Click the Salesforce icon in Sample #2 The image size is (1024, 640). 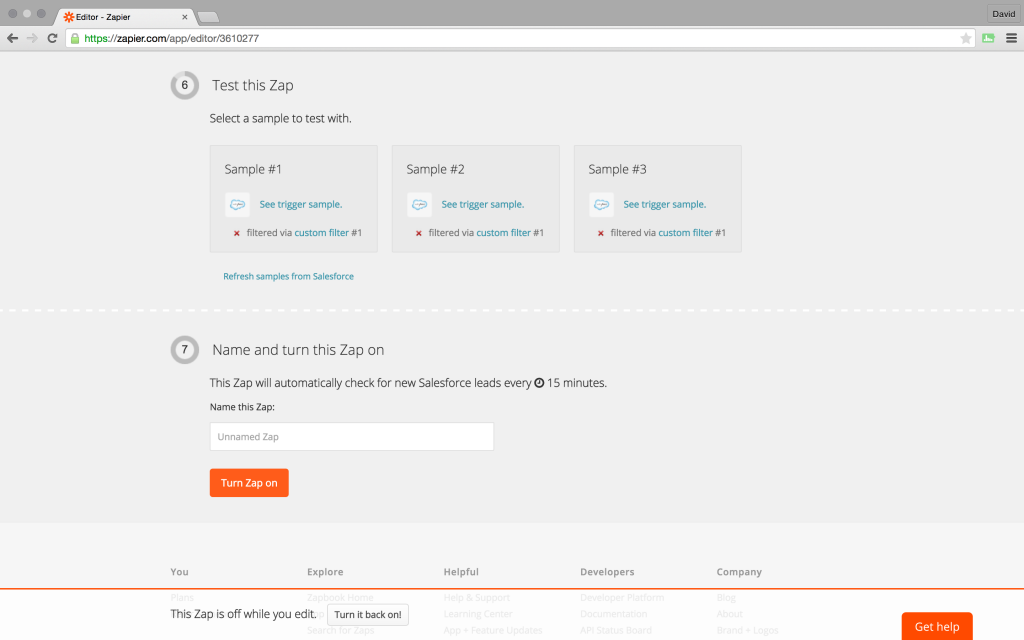(419, 204)
